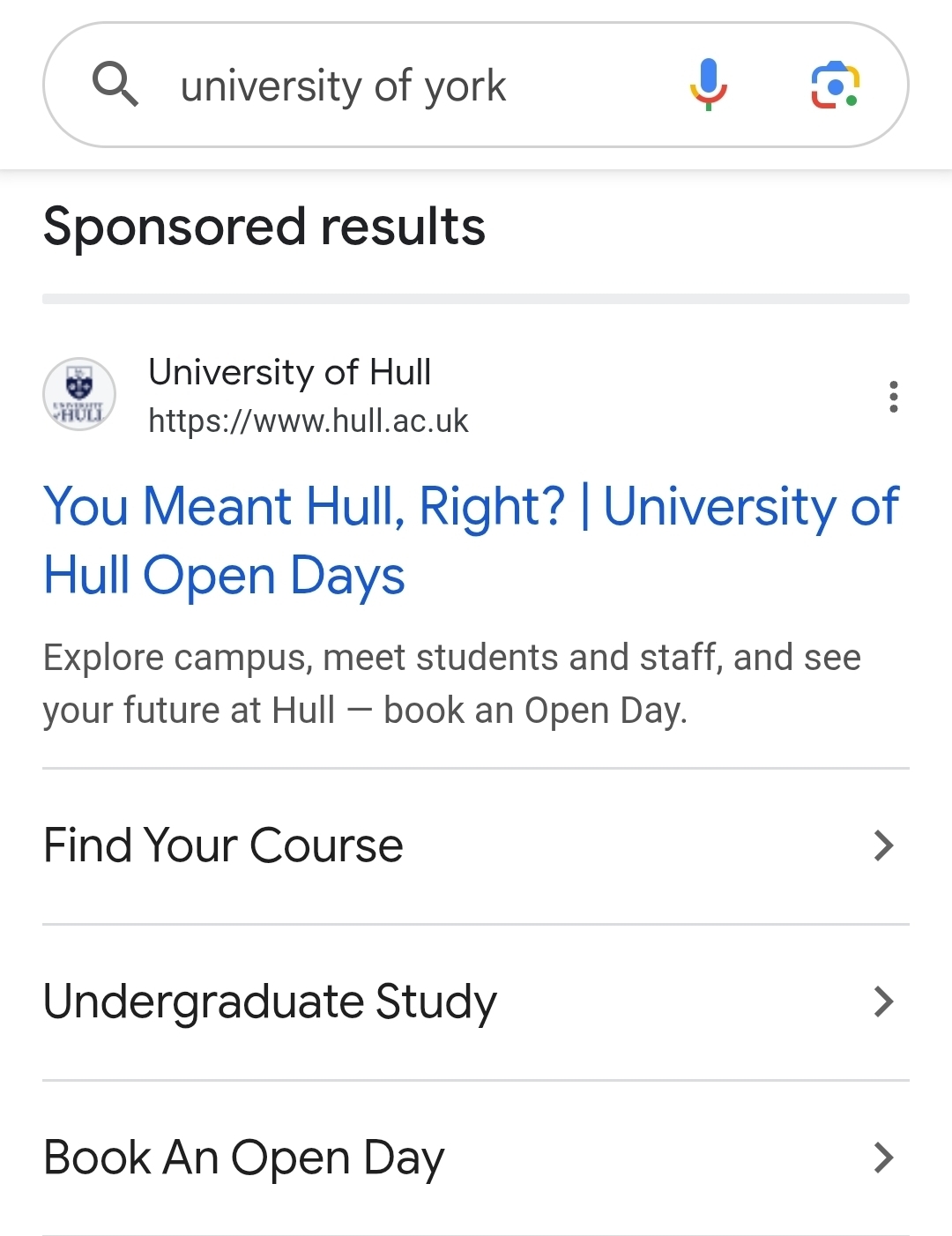Click the gray divider bar under Sponsored results
952x1236 pixels.
pos(476,299)
